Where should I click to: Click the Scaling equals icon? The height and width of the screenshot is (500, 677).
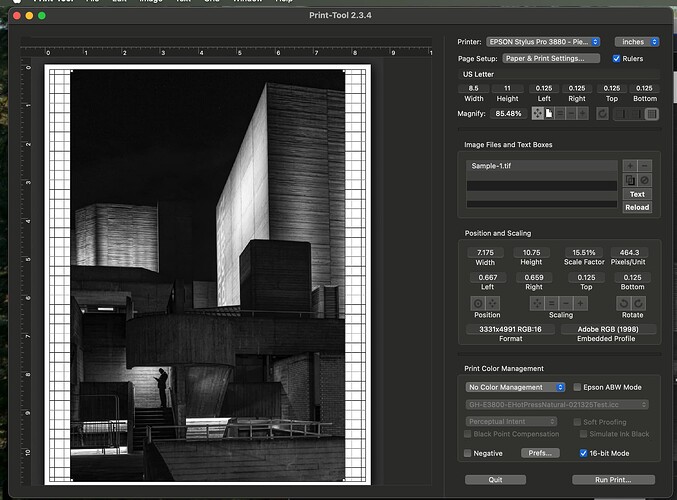coord(551,303)
